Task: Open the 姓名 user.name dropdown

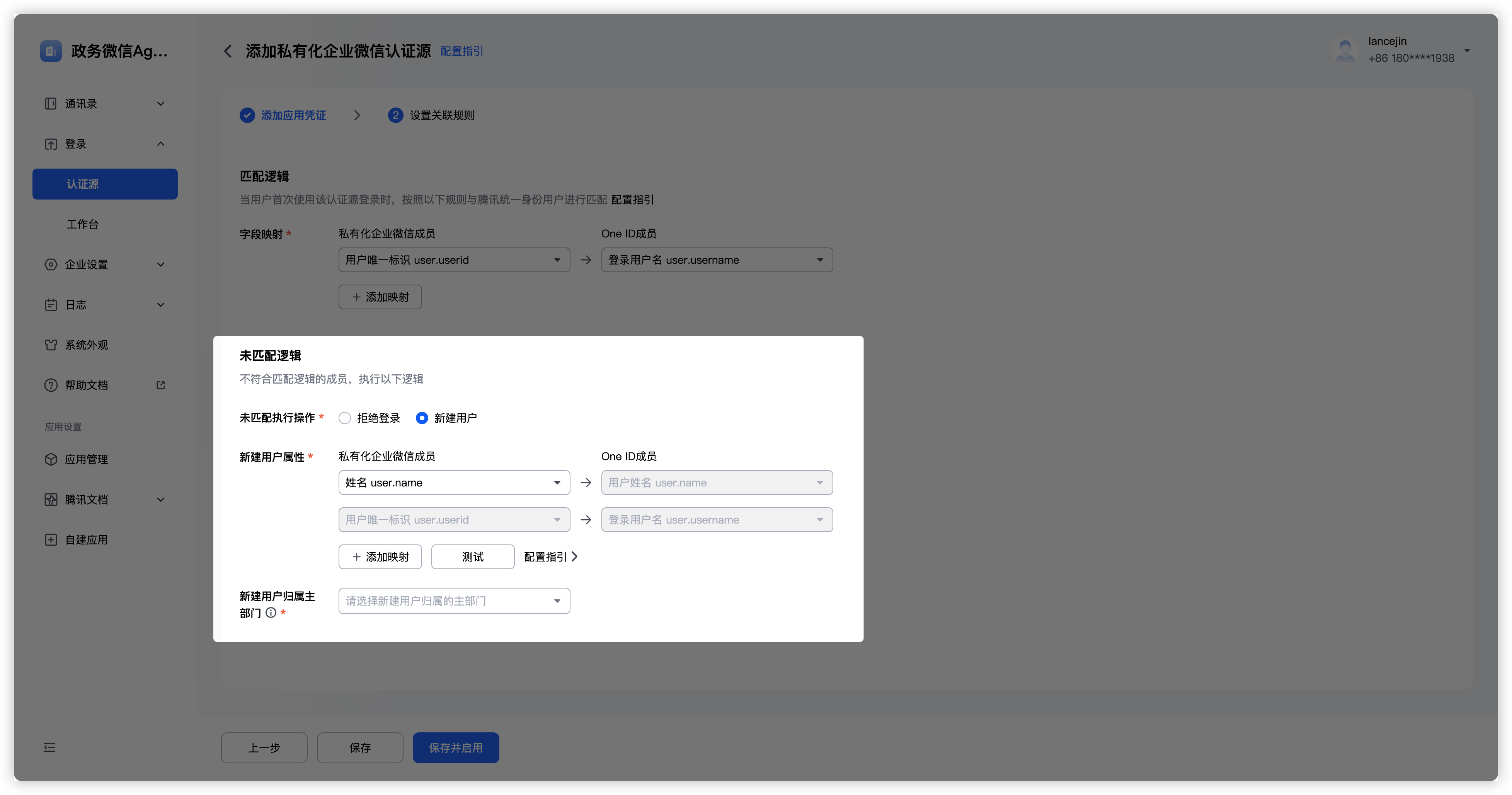Action: [x=454, y=483]
